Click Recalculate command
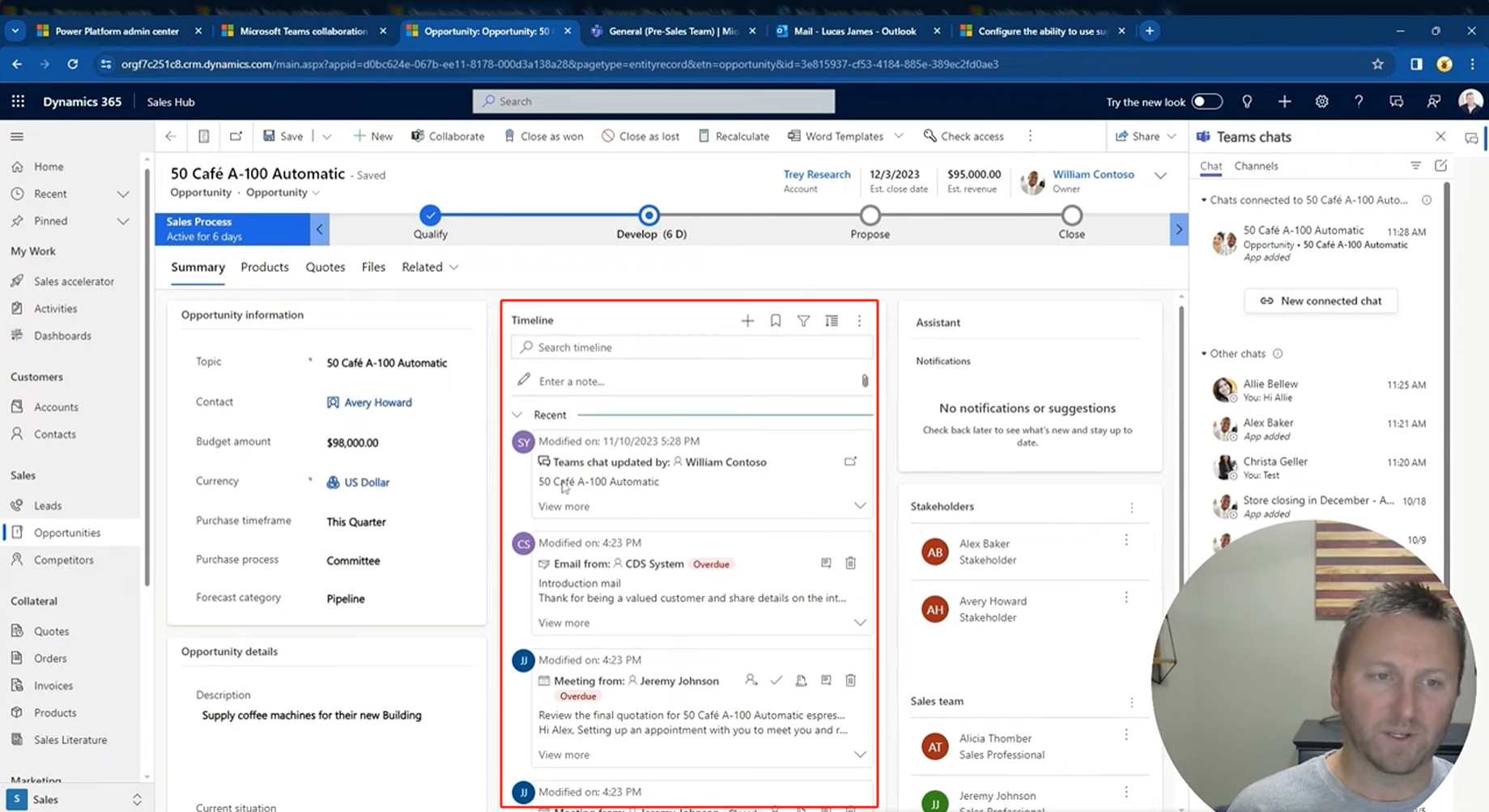This screenshot has height=812, width=1489. 734,136
